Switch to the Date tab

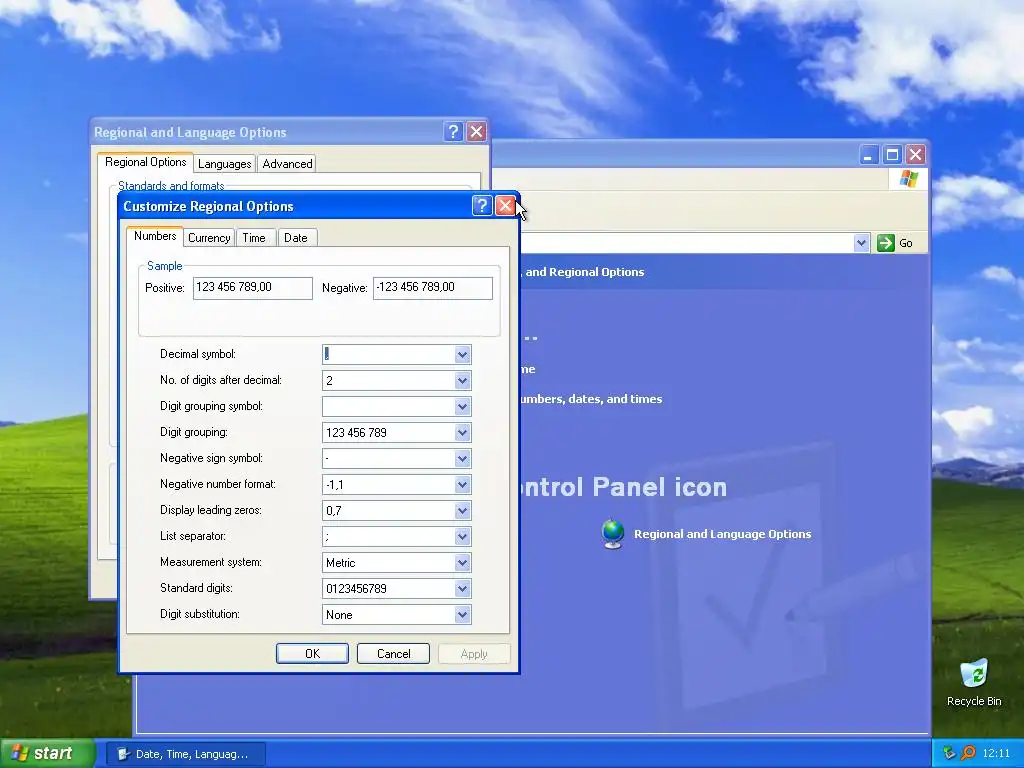tap(296, 238)
